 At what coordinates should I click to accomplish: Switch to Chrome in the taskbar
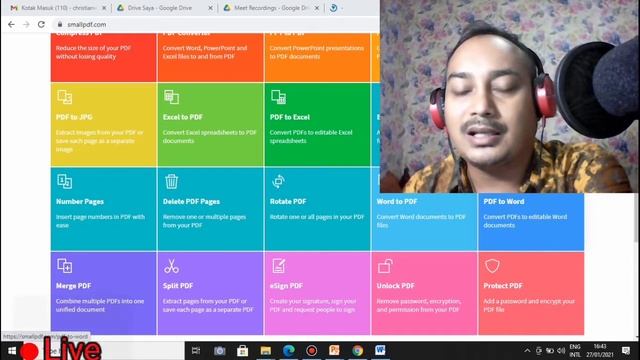click(x=358, y=351)
